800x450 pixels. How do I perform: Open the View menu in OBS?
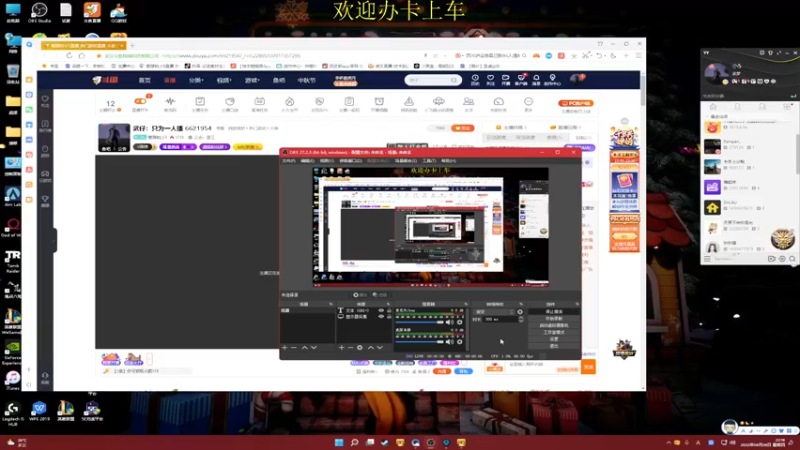tap(327, 161)
